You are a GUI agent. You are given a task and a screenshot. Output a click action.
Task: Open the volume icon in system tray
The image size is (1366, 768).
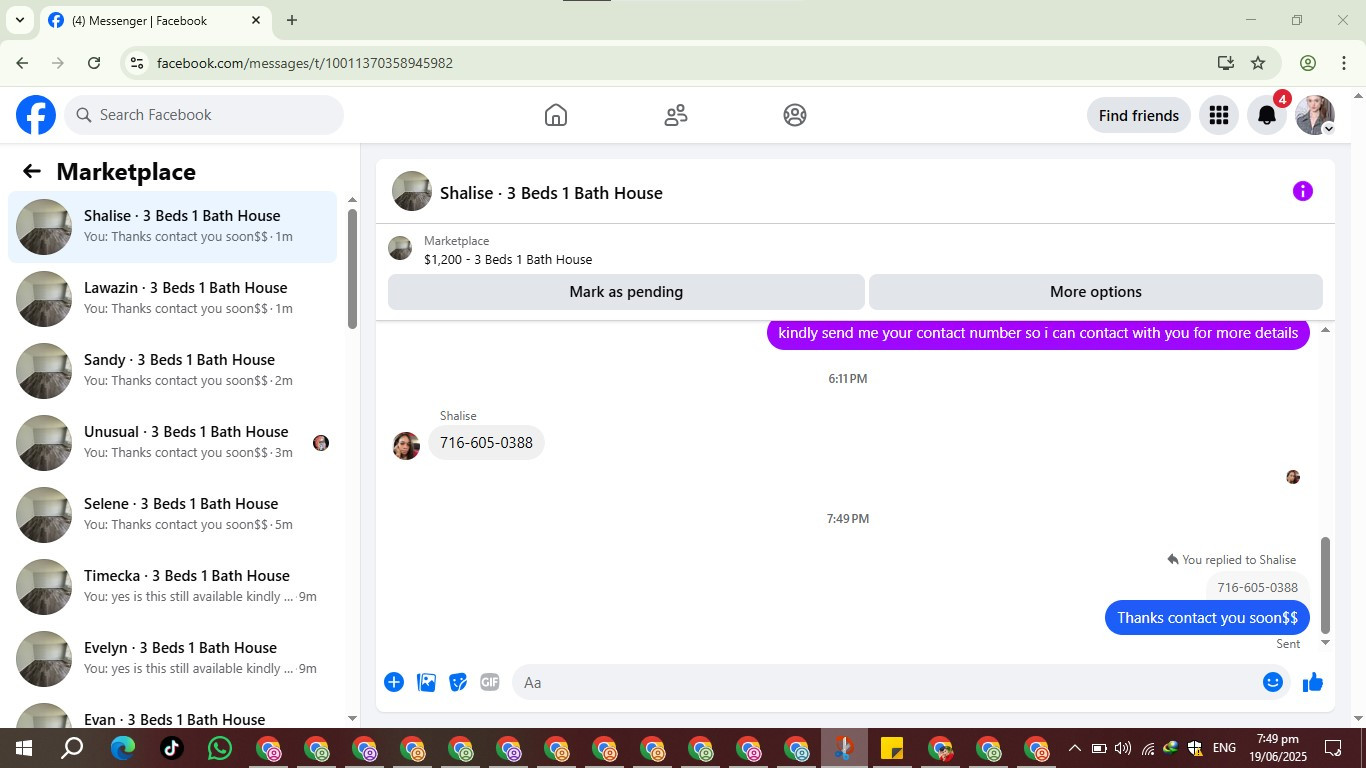point(1123,748)
